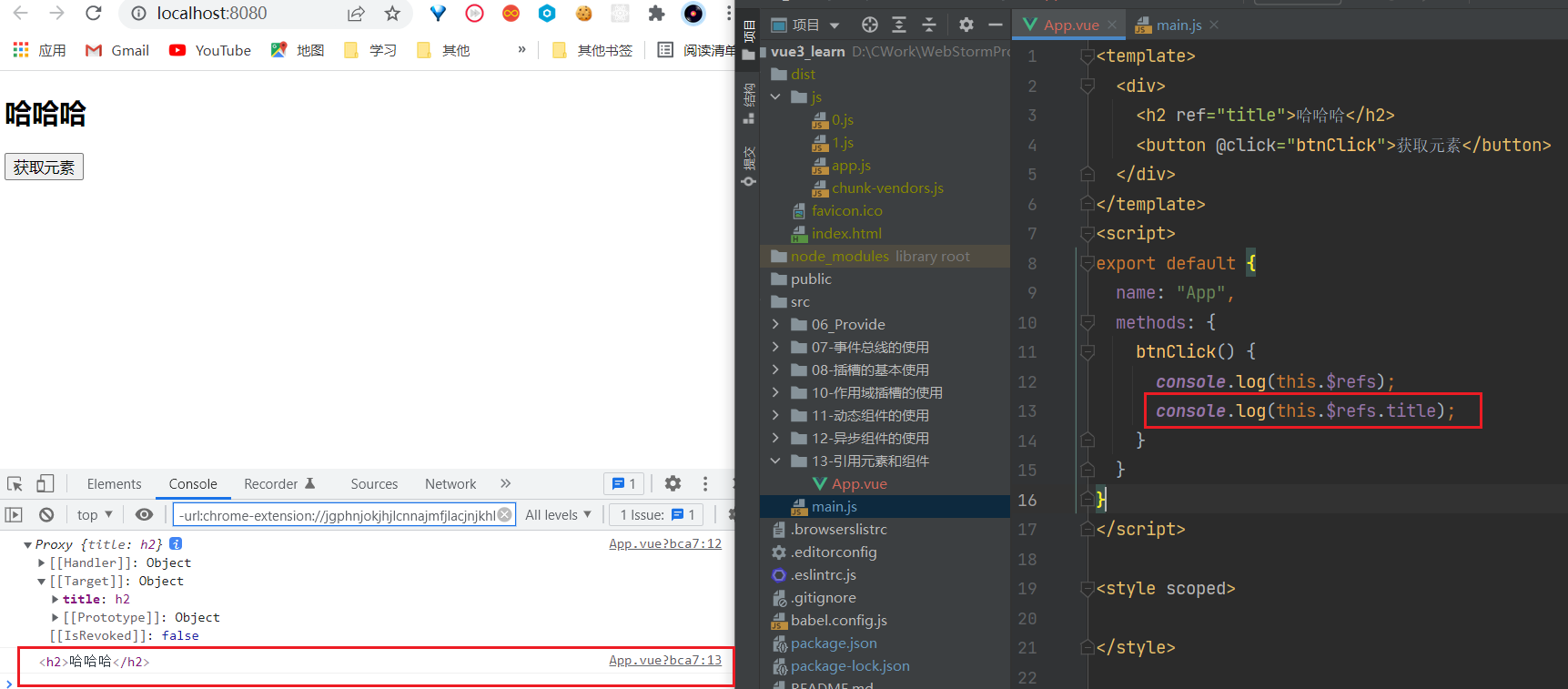Bookmark this page with the star icon
1568x689 pixels.
pyautogui.click(x=392, y=13)
